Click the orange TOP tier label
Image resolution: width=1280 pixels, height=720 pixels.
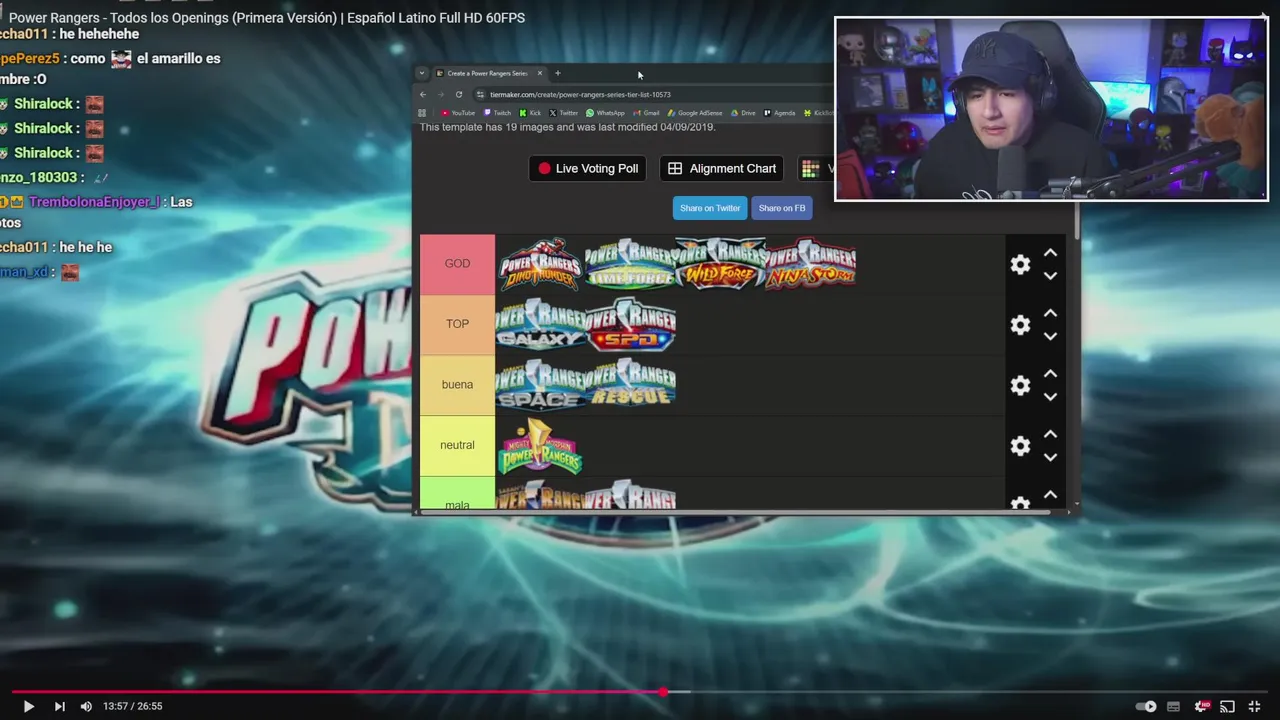(457, 324)
